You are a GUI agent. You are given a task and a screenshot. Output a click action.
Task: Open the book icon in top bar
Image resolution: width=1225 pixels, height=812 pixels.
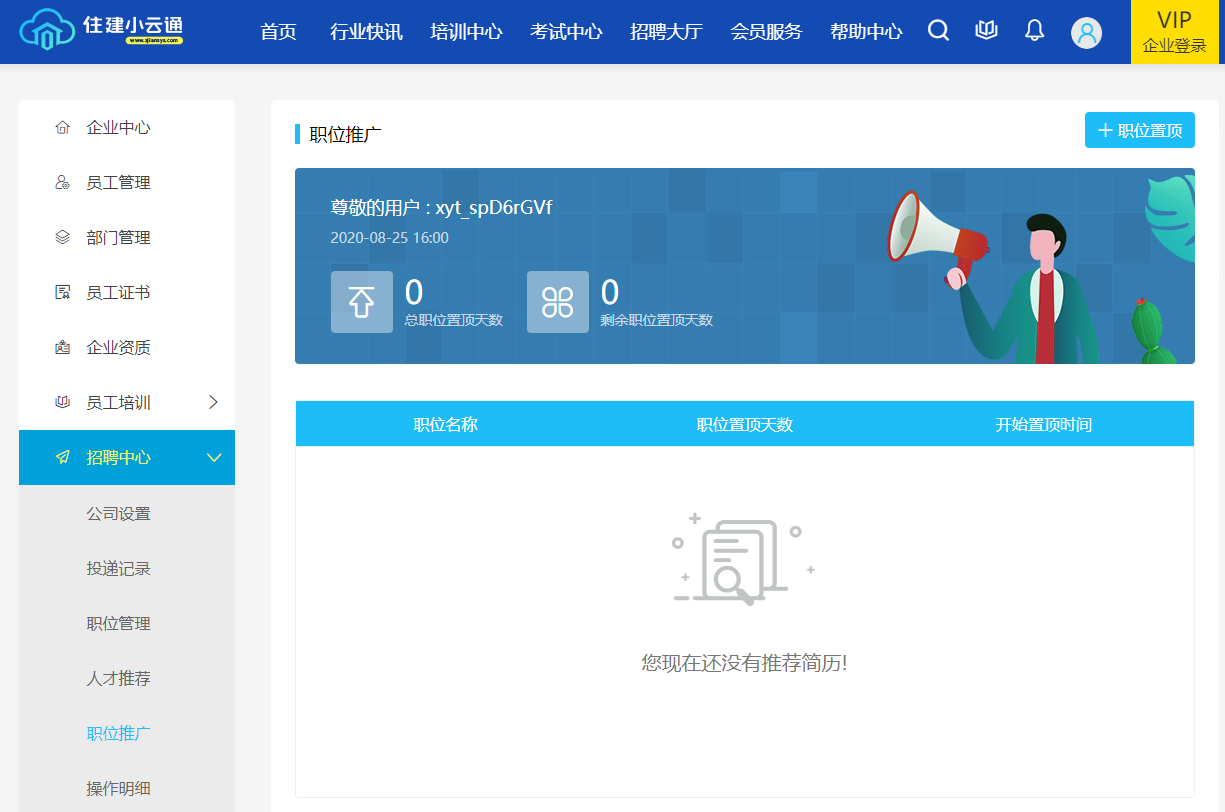[986, 31]
